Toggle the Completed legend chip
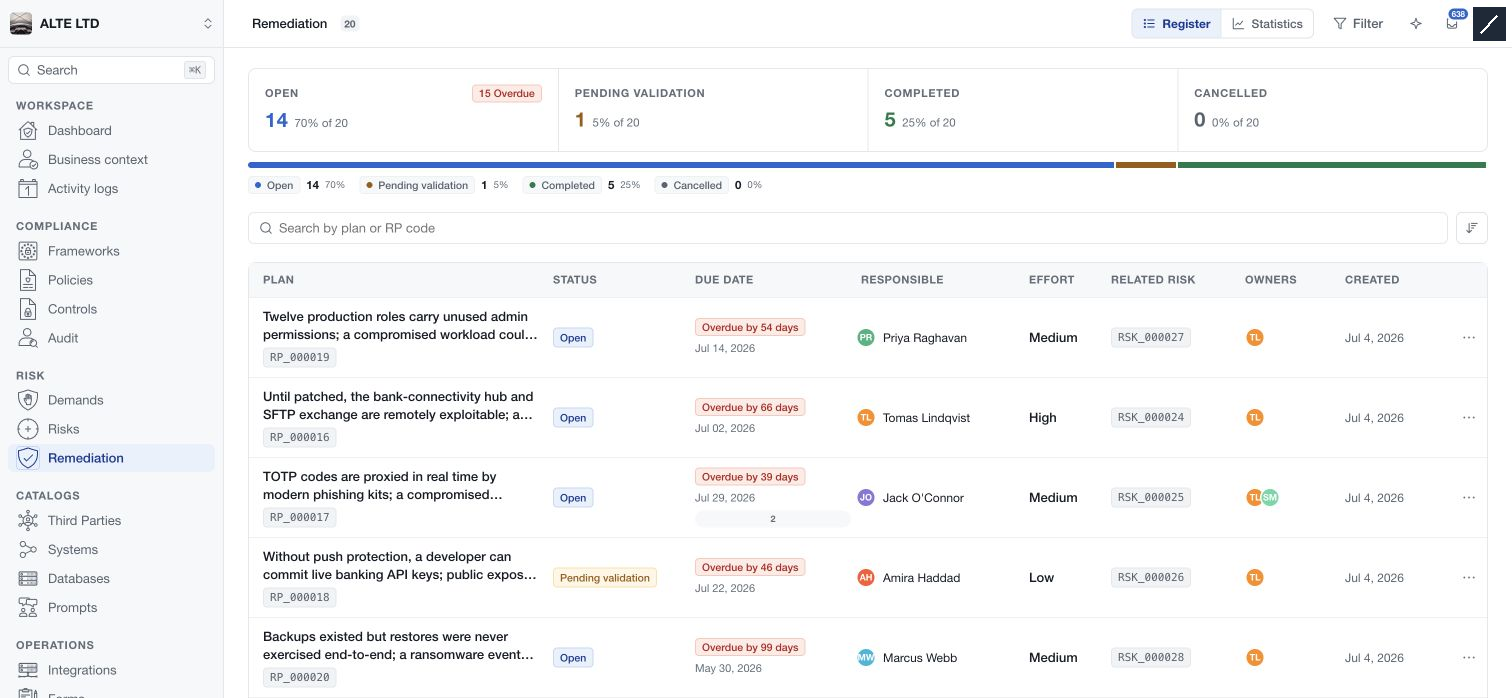Screen dimensions: 1512x698 point(562,185)
